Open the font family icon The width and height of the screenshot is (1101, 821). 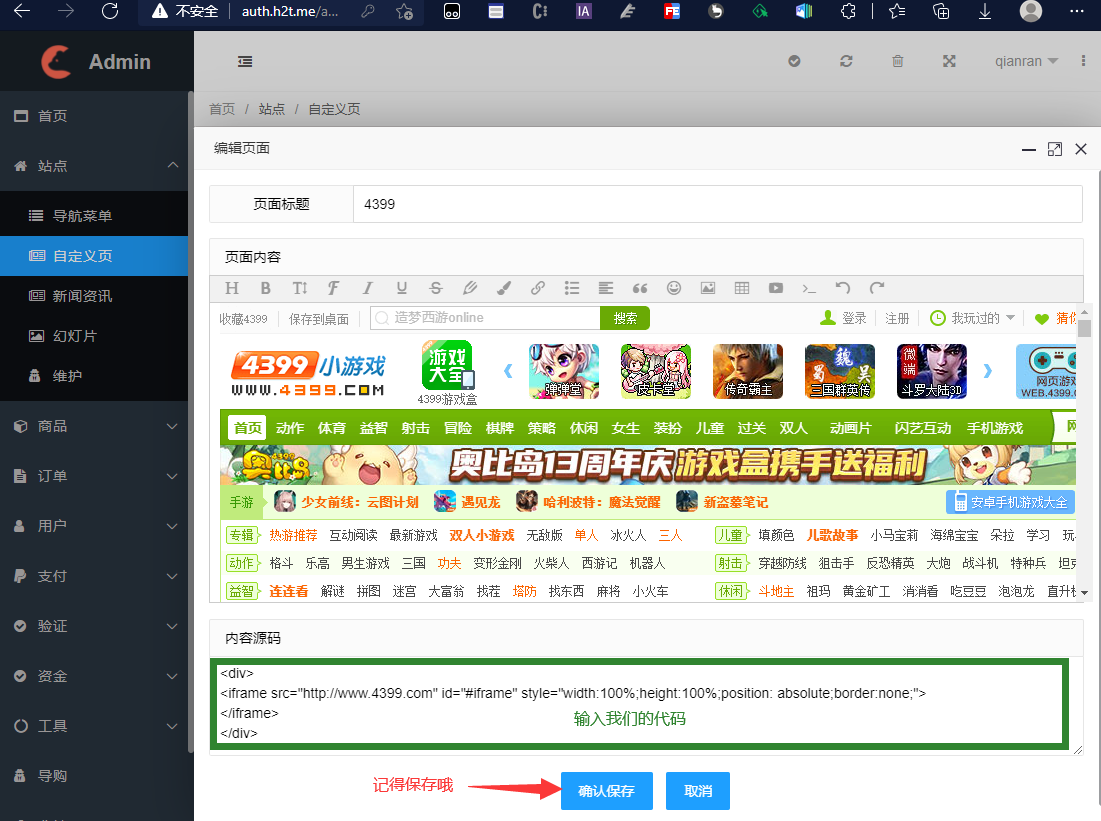334,288
